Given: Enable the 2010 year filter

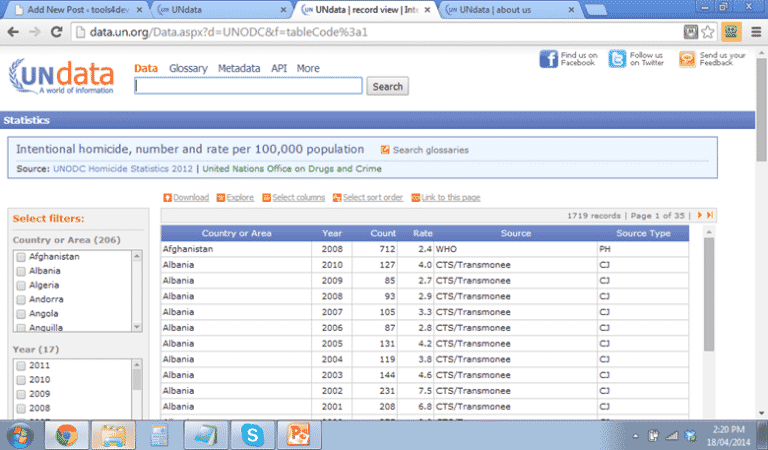Looking at the screenshot, I should [x=21, y=380].
